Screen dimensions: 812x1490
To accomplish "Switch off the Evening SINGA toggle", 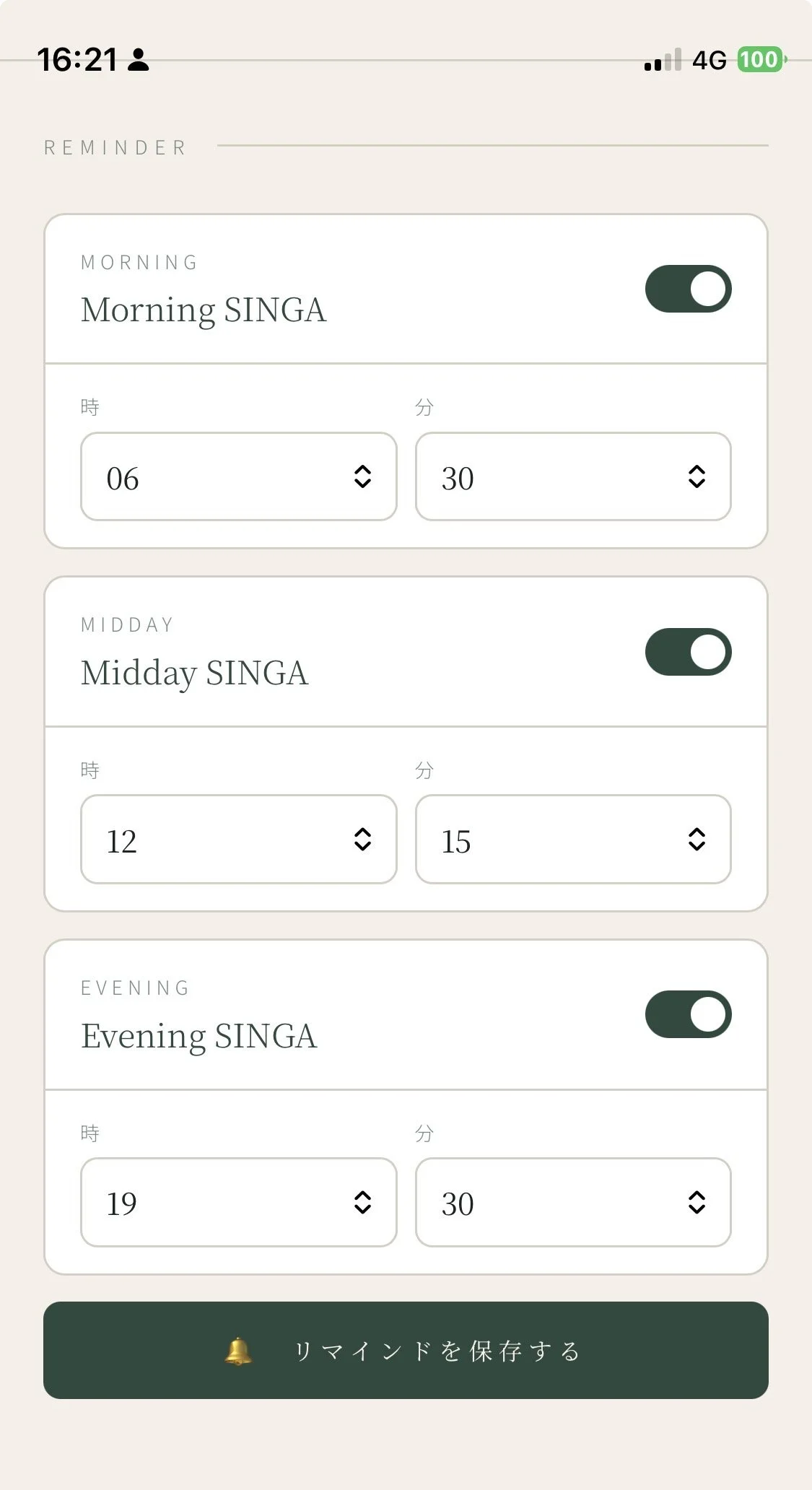I will point(688,1014).
